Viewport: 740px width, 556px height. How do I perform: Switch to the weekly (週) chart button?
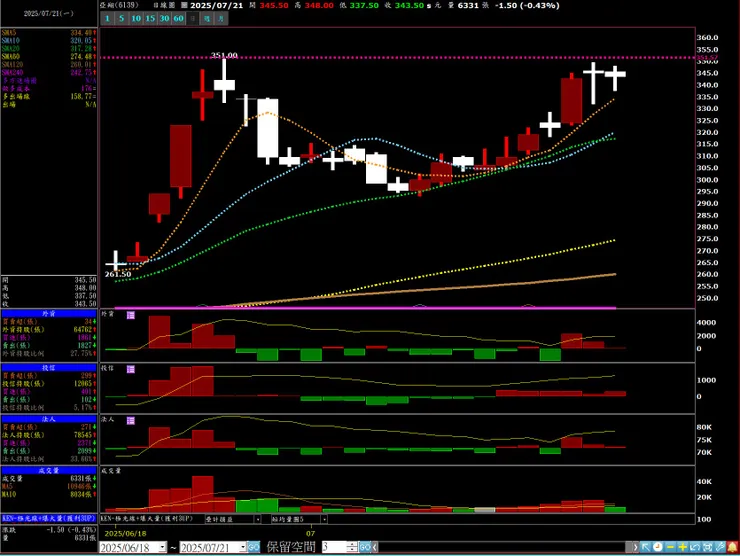[207, 18]
